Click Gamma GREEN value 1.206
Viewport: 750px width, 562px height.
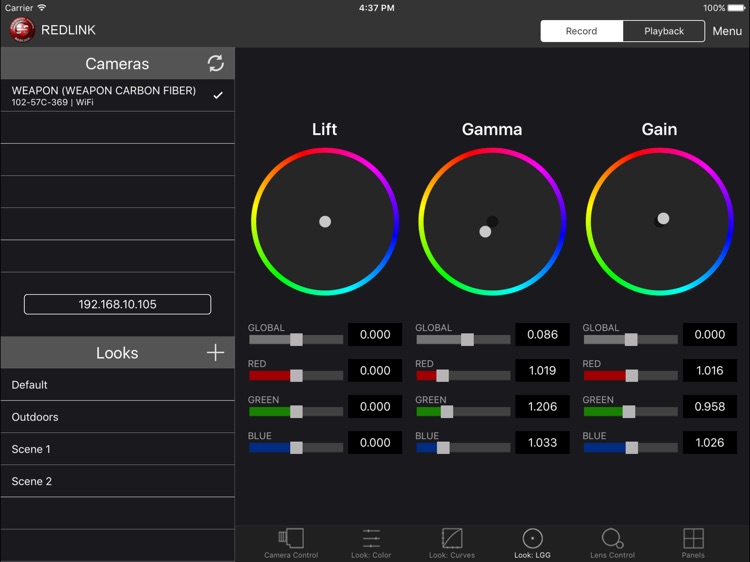pyautogui.click(x=542, y=407)
